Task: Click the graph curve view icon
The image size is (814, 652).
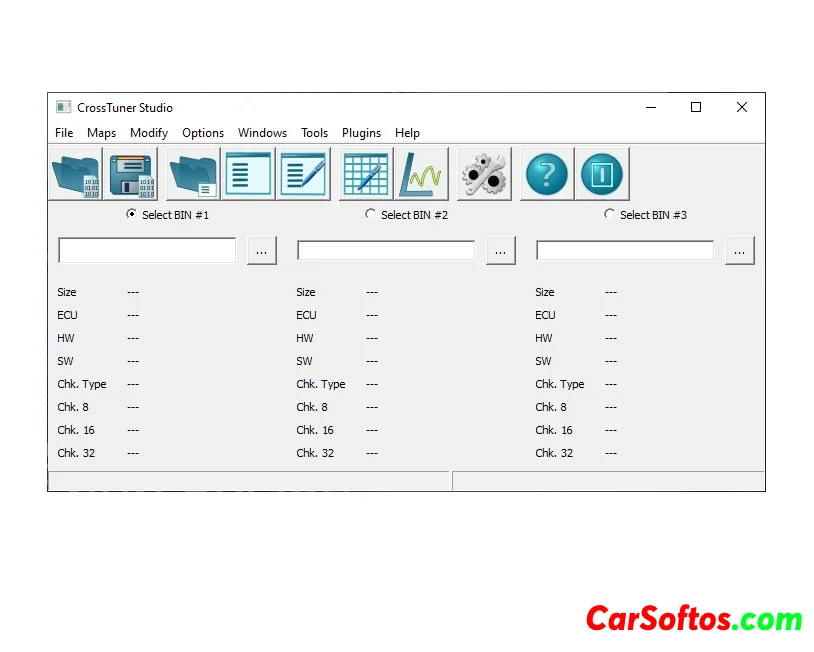Action: coord(421,175)
